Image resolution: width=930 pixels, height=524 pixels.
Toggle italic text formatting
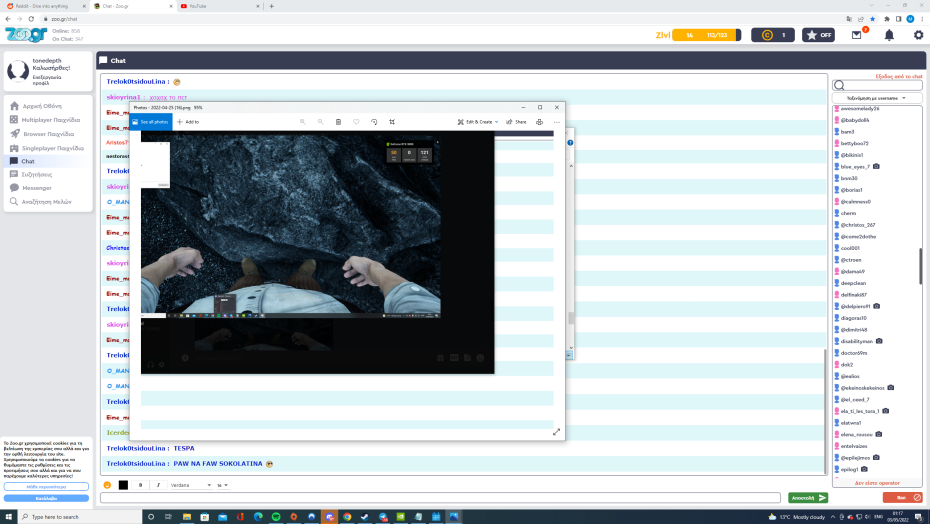158,485
